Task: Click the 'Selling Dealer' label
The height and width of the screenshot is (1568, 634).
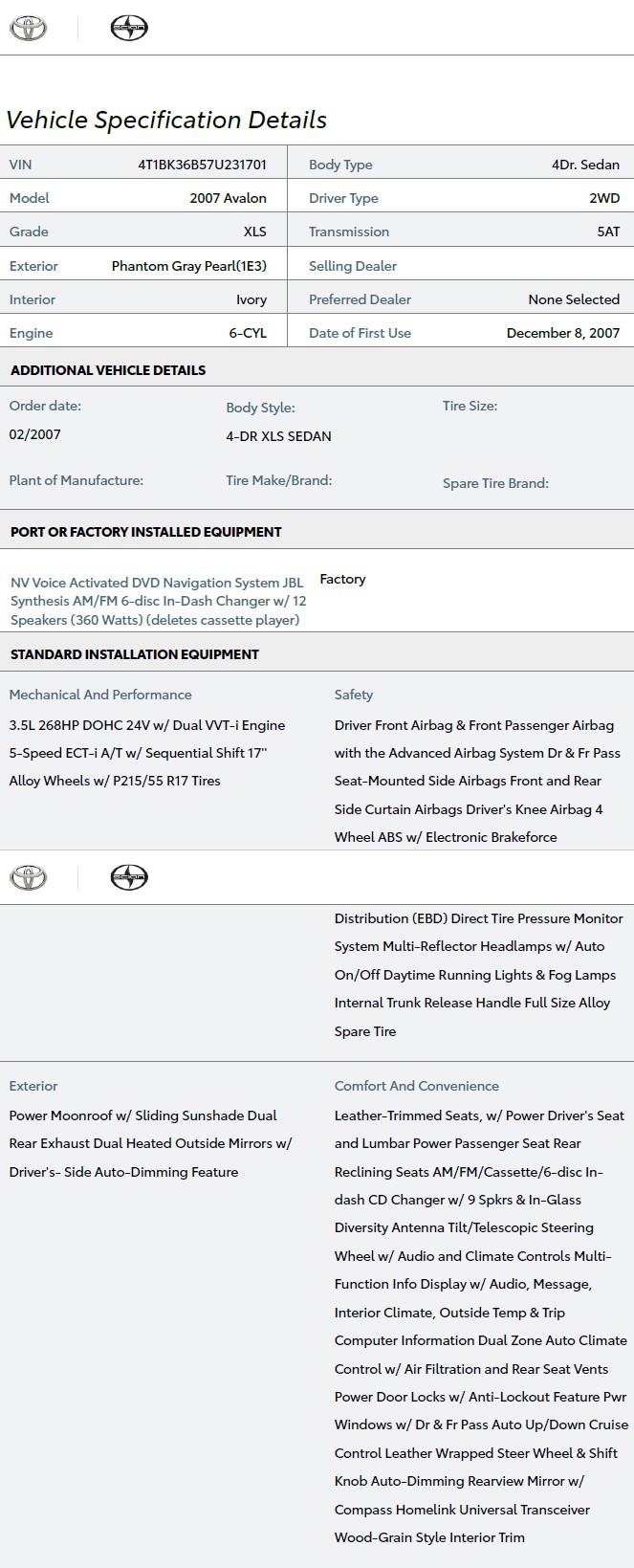Action: [x=353, y=266]
